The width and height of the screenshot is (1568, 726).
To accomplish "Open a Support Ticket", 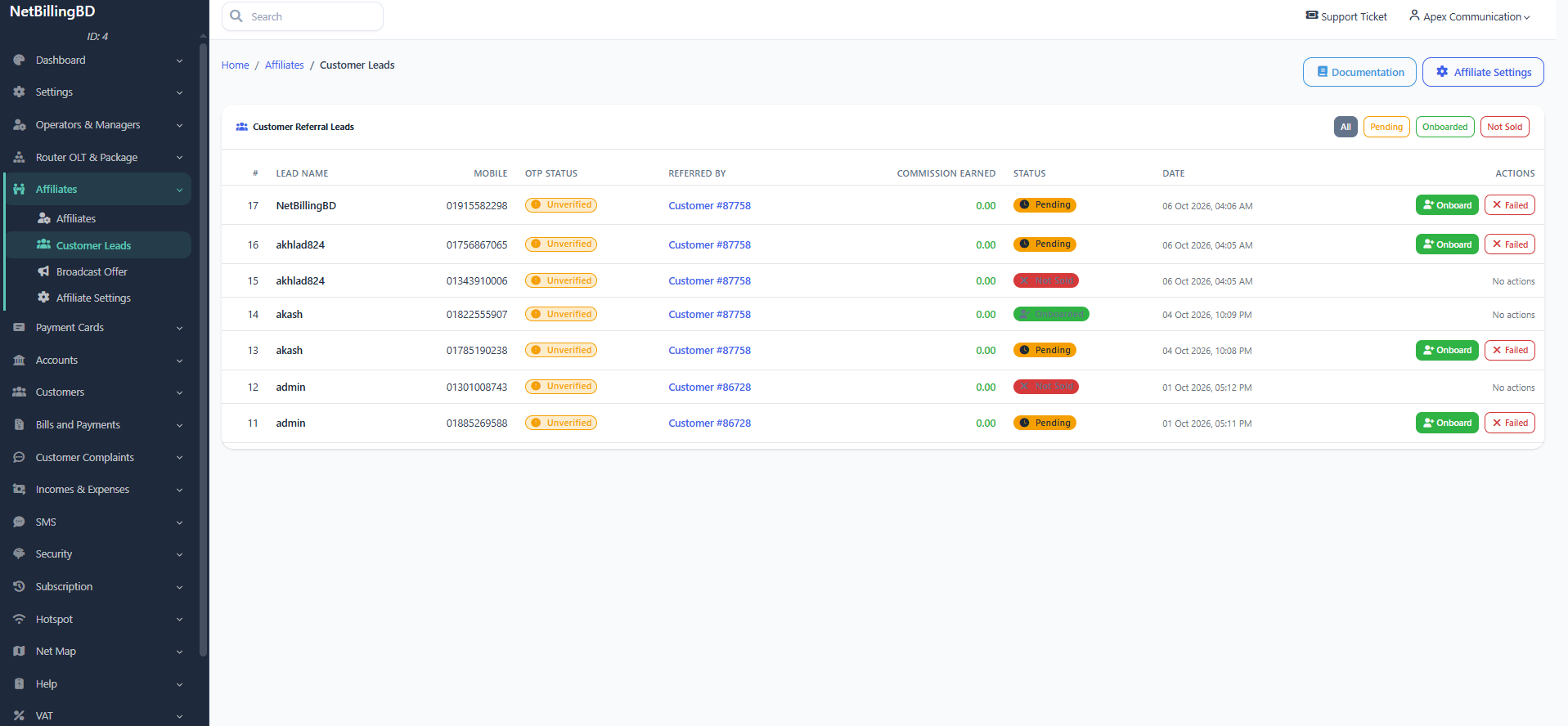I will coord(1346,16).
